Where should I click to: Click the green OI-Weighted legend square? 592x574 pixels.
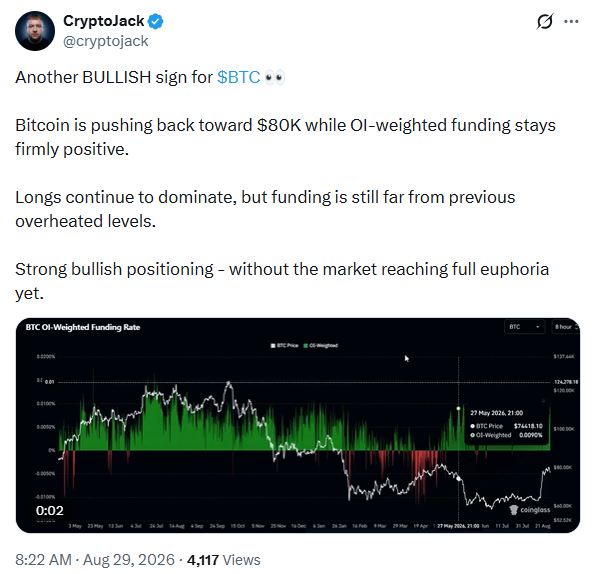[306, 346]
